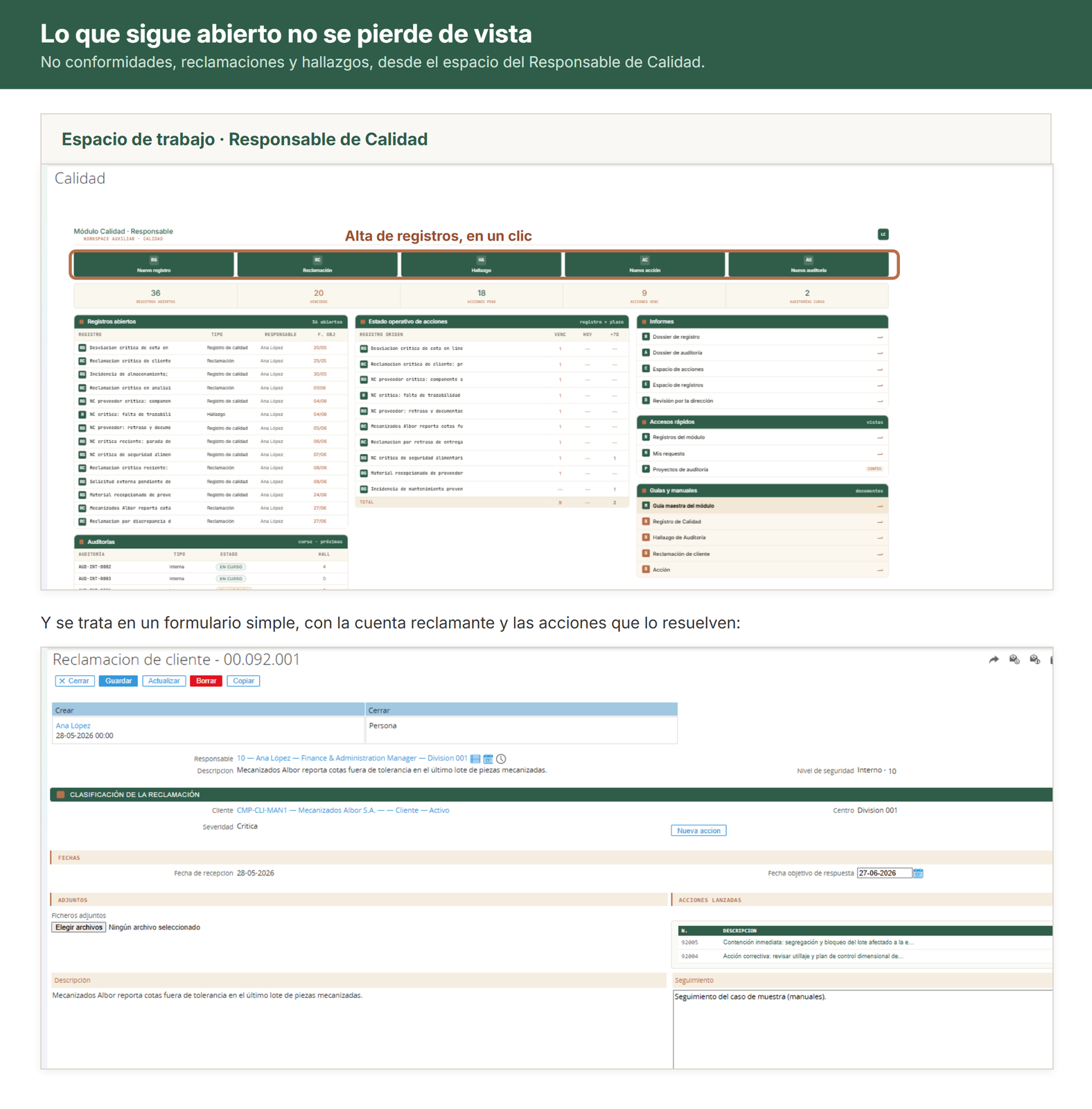
Task: Open the Reclamación de cliente guide
Action: pos(762,554)
